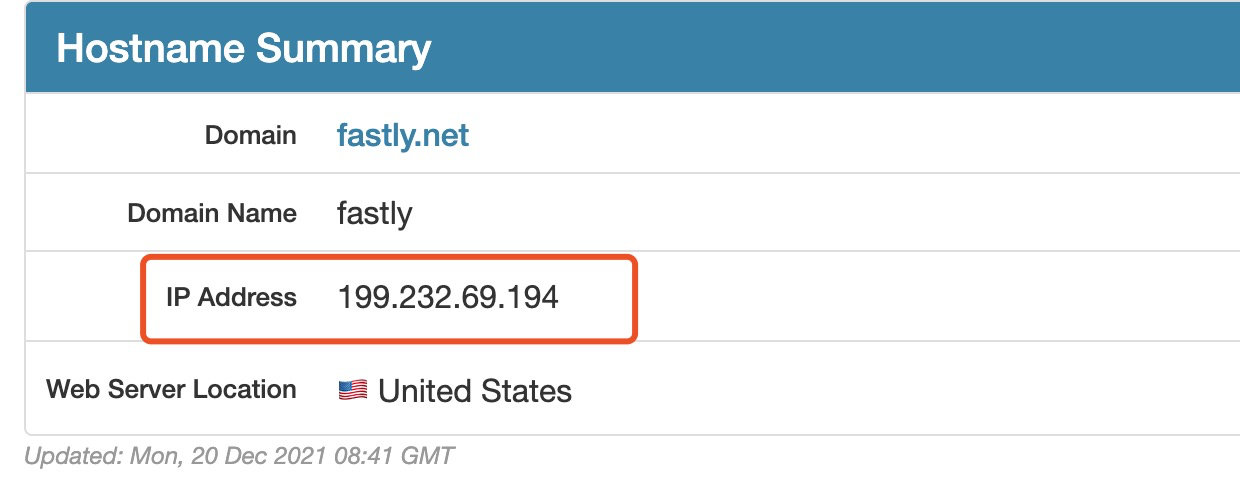
Task: Select the Domain row label
Action: coord(250,135)
